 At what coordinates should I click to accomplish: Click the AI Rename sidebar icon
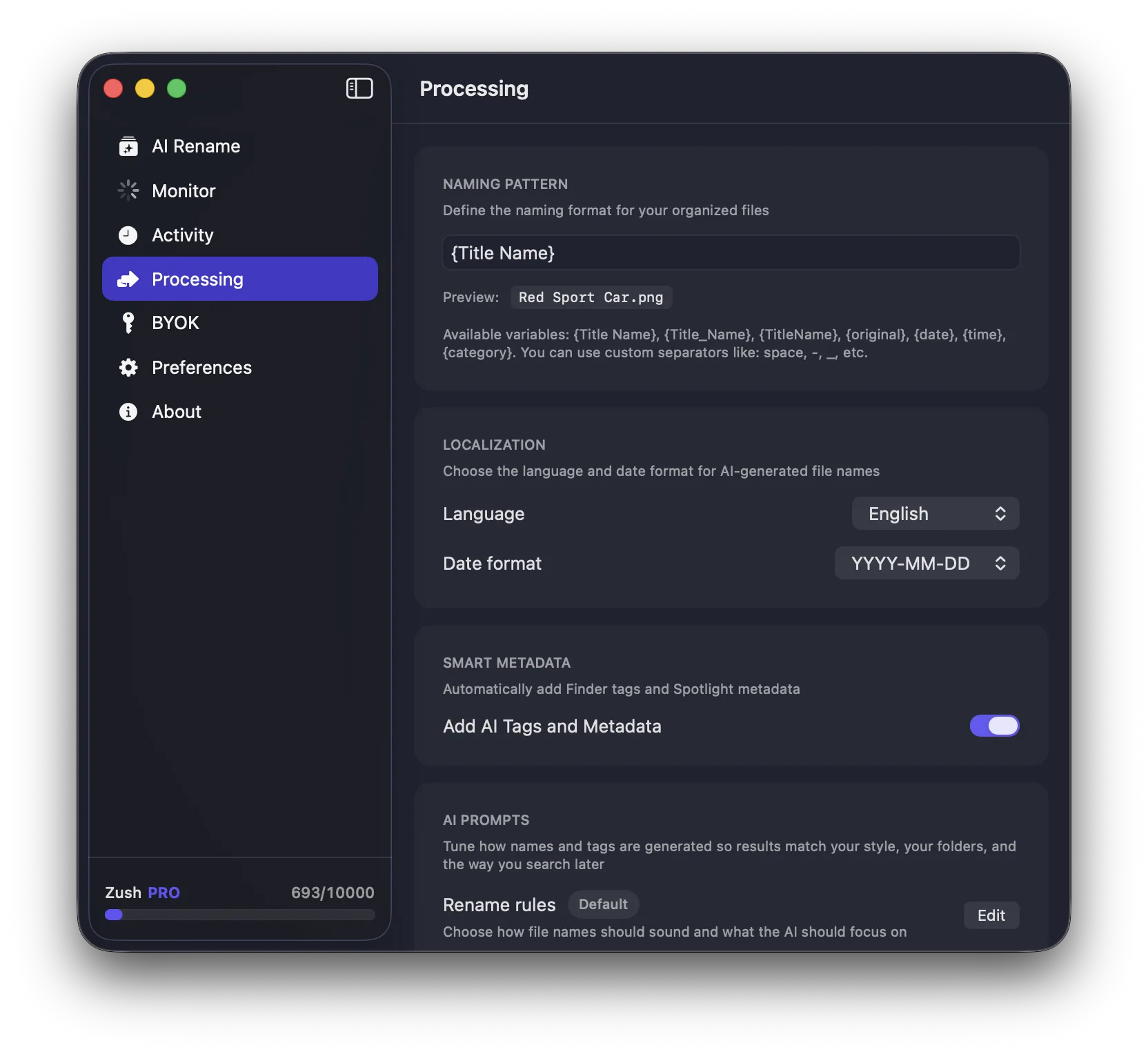pos(128,146)
